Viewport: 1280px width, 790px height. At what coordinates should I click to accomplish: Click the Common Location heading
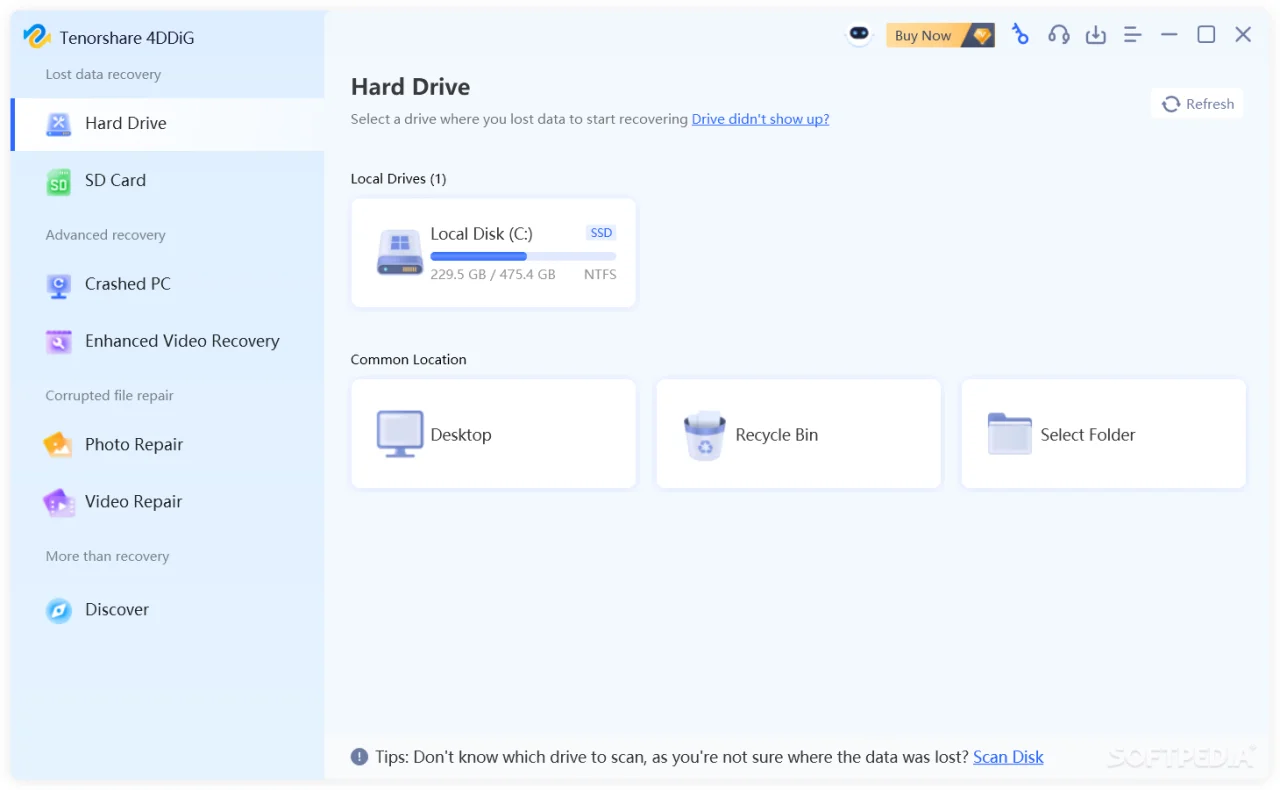click(408, 360)
